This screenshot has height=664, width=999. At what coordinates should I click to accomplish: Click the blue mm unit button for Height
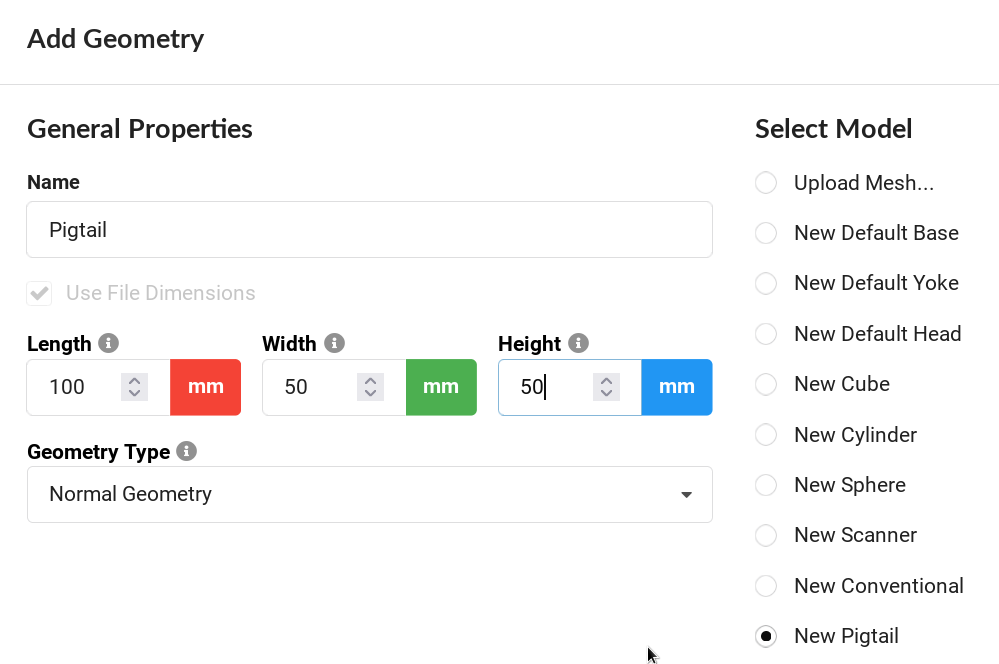pyautogui.click(x=677, y=387)
